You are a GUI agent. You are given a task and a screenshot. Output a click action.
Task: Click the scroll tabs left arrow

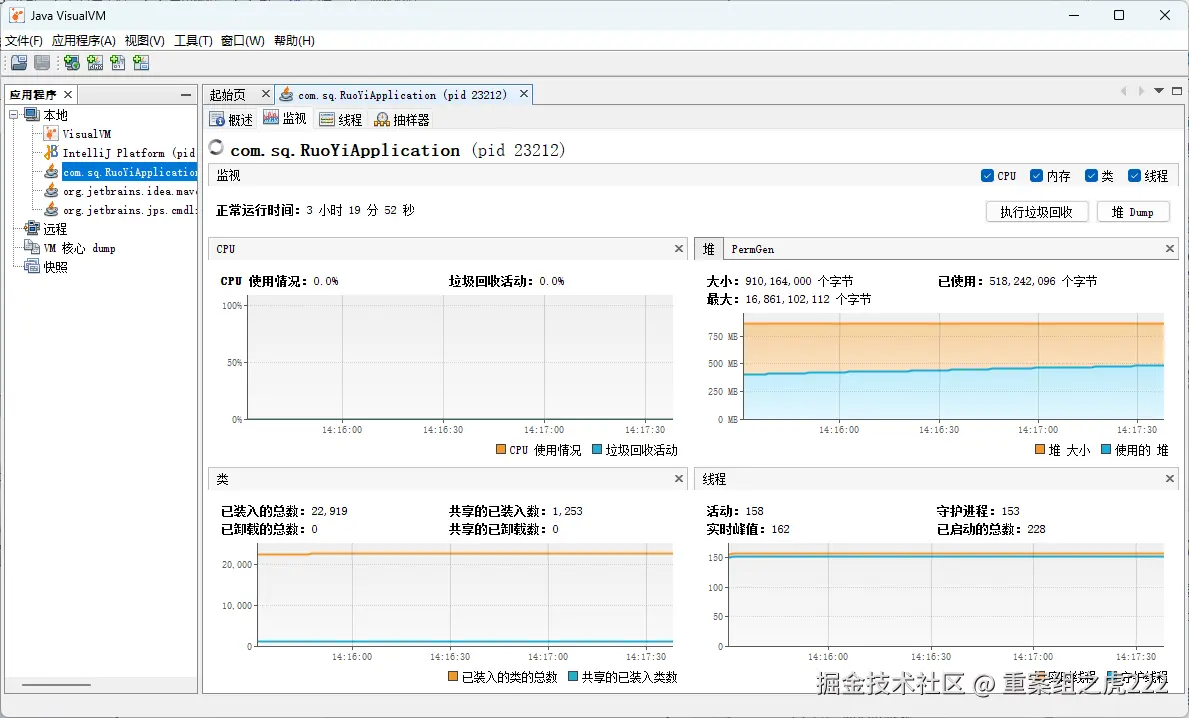tap(1123, 91)
